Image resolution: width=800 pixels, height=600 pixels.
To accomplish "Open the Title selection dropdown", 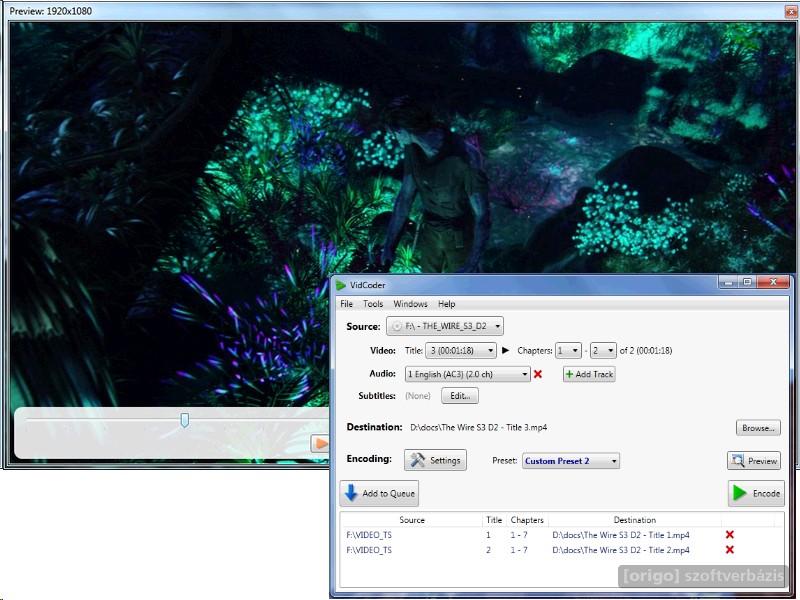I will click(x=461, y=351).
